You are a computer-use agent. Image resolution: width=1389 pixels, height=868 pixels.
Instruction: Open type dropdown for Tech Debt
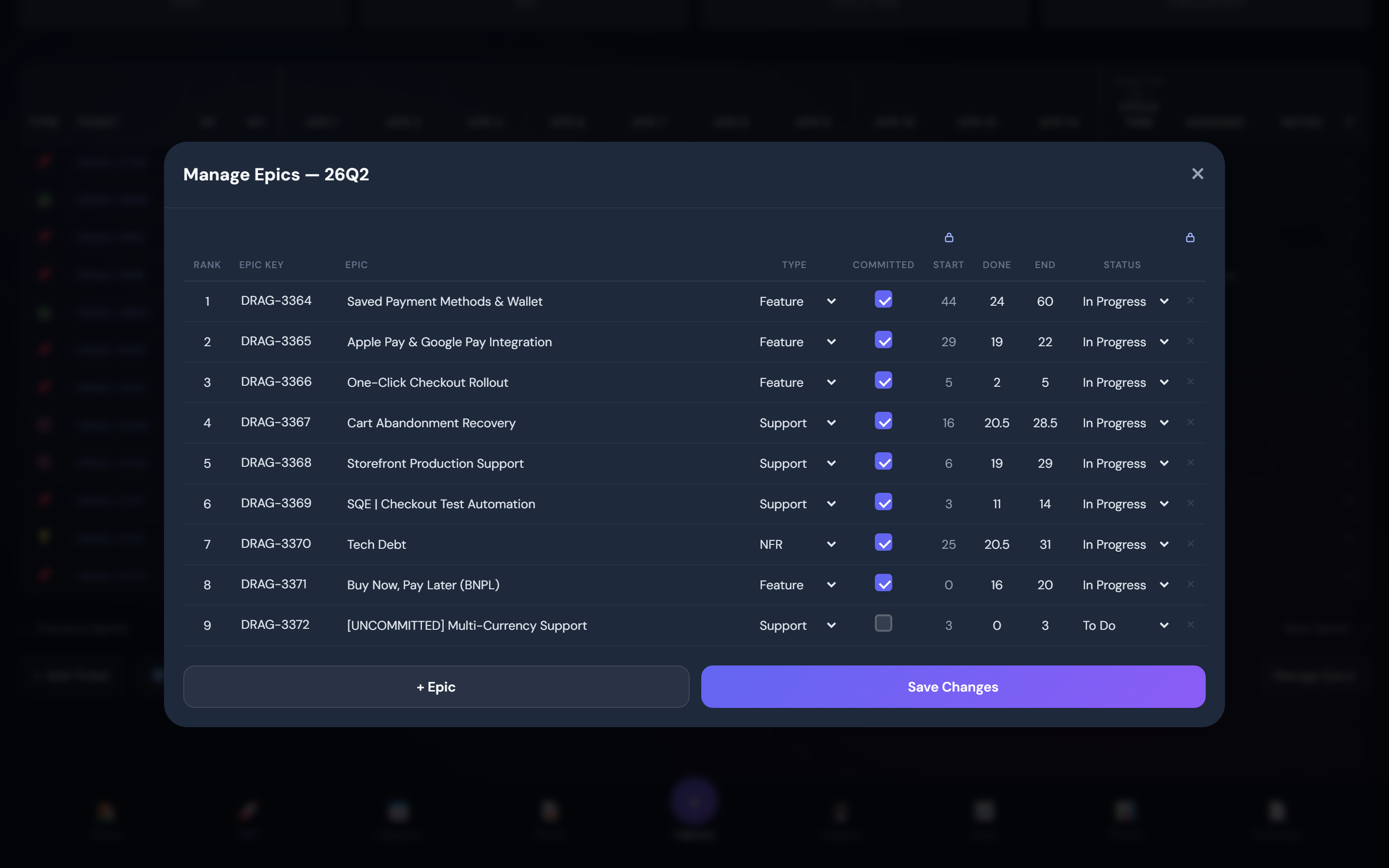798,544
